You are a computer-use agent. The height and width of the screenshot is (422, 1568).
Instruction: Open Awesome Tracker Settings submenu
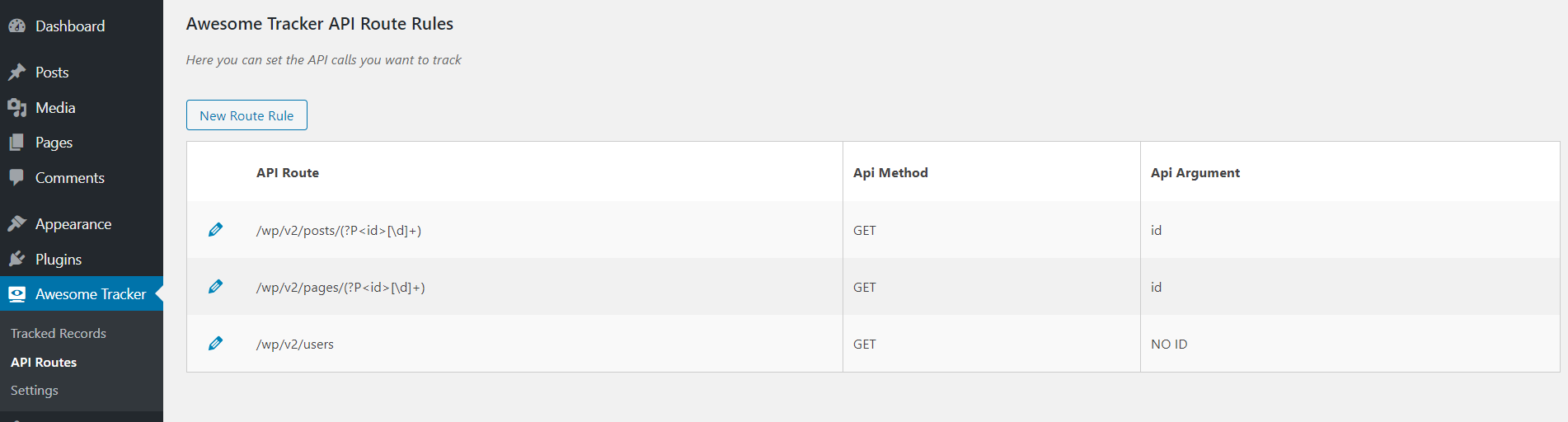pyautogui.click(x=35, y=391)
